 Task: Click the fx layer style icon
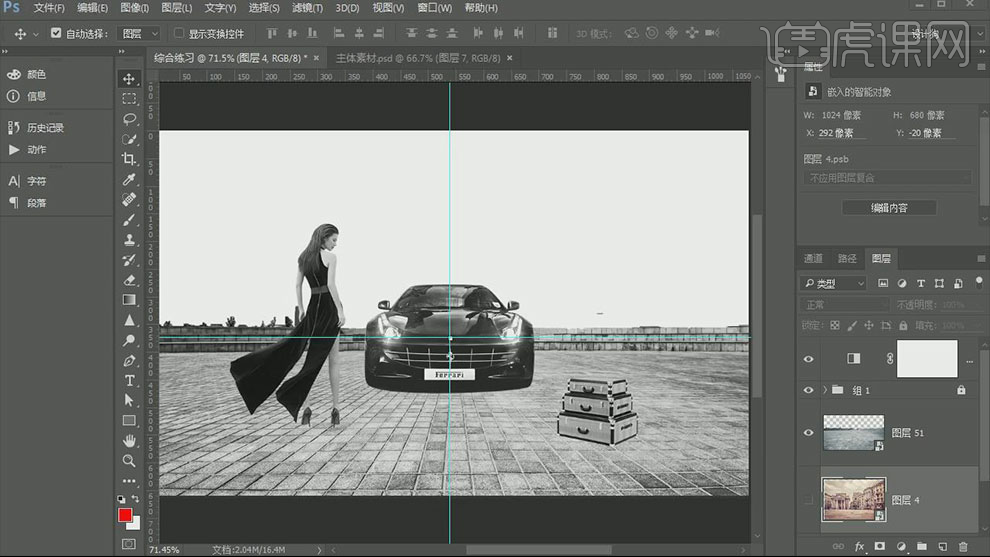pos(859,546)
